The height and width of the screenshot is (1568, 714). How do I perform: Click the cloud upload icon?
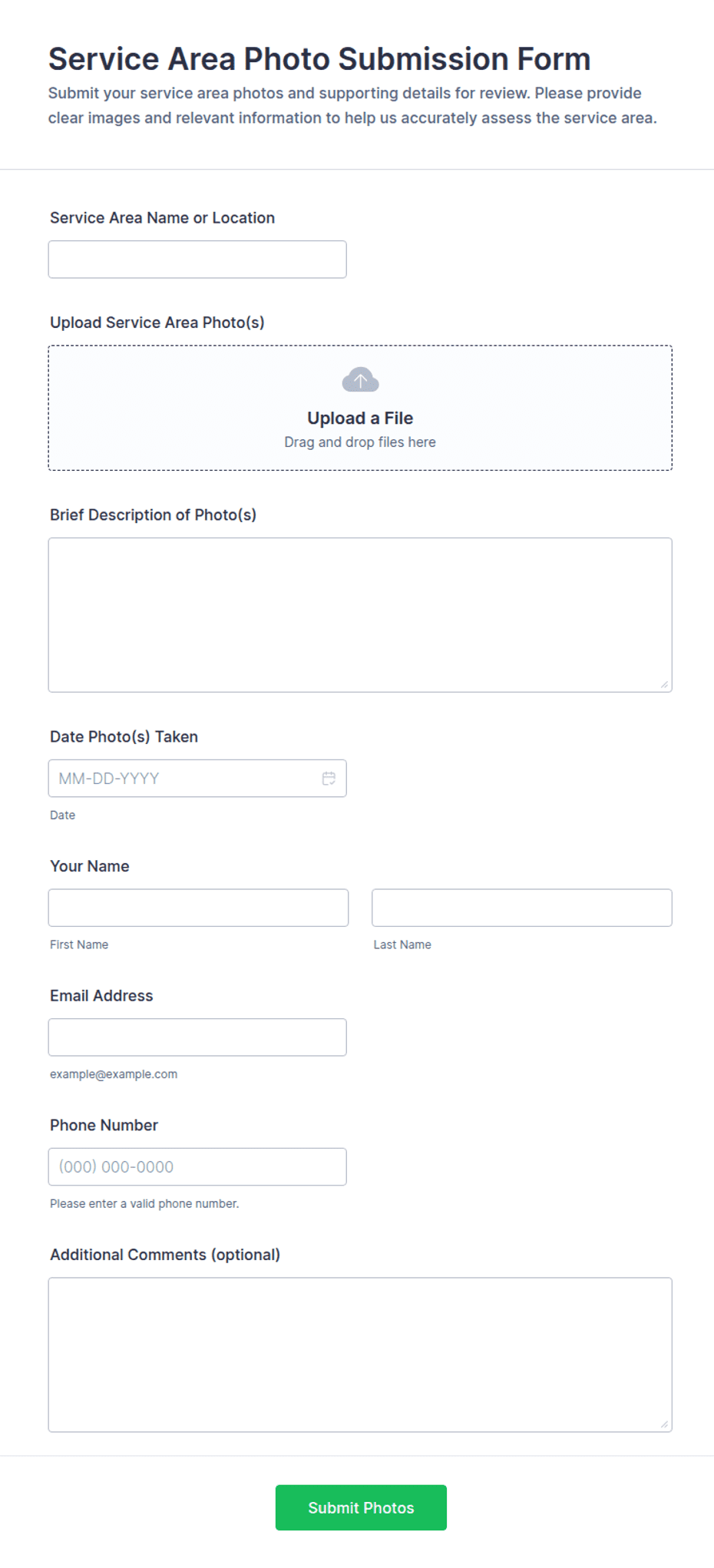pyautogui.click(x=360, y=379)
